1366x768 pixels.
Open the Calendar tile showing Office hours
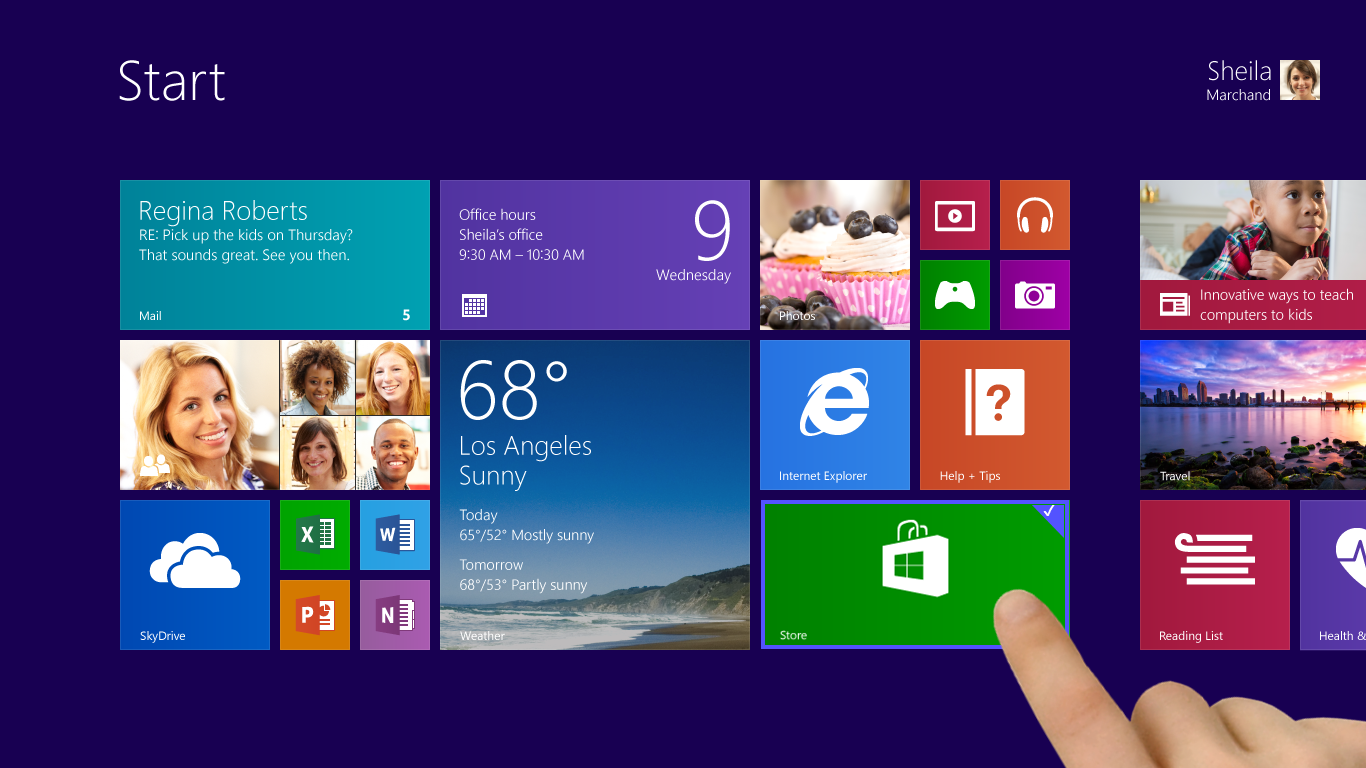(595, 255)
